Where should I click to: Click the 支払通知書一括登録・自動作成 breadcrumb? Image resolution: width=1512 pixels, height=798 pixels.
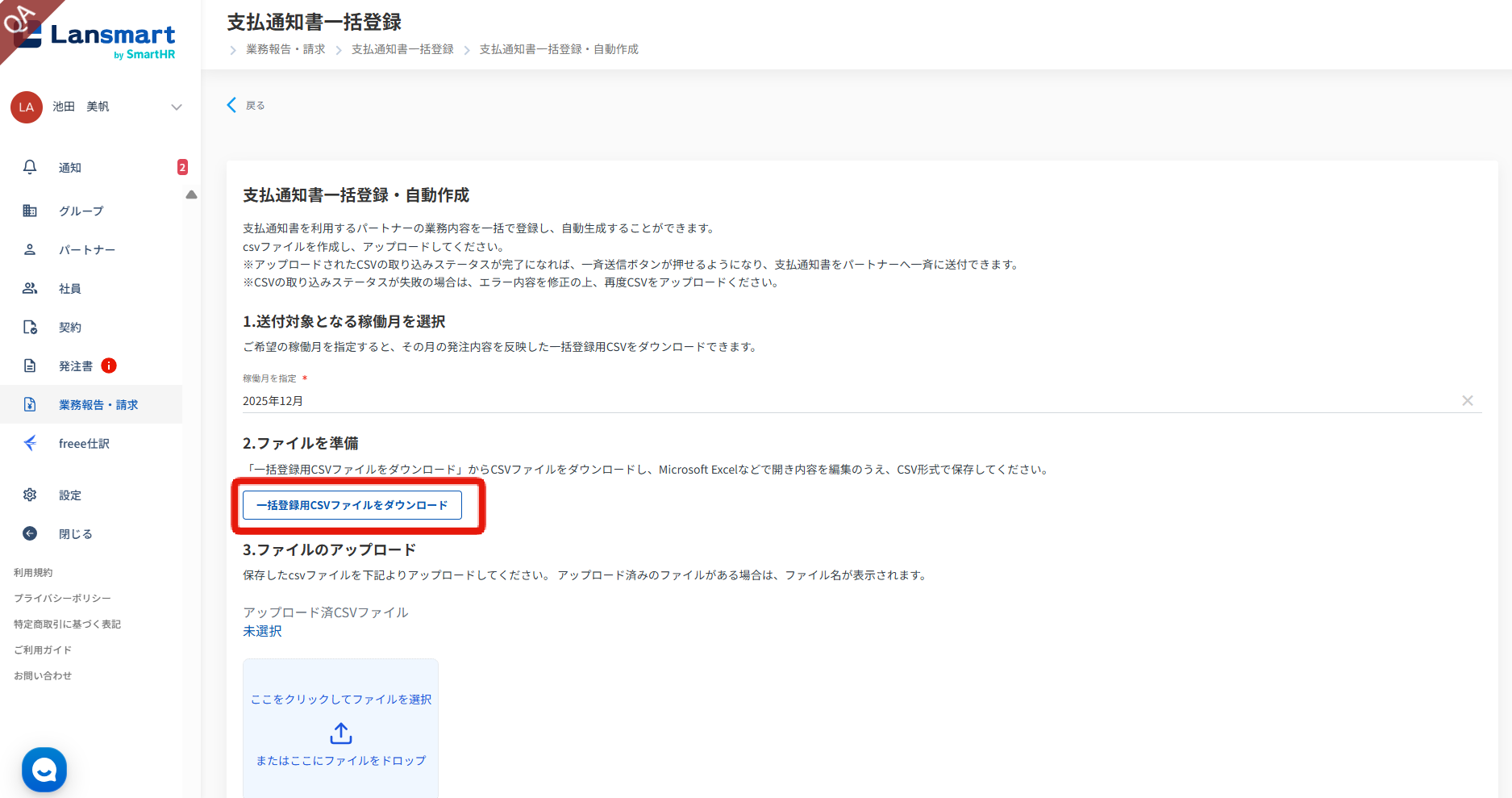coord(559,49)
